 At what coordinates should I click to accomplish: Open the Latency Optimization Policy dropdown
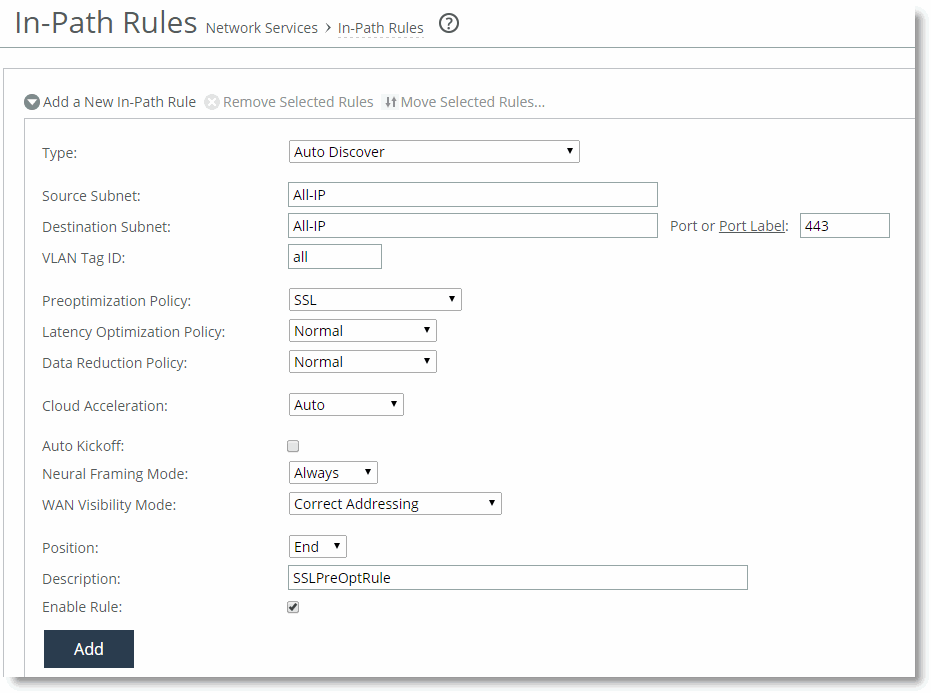362,331
